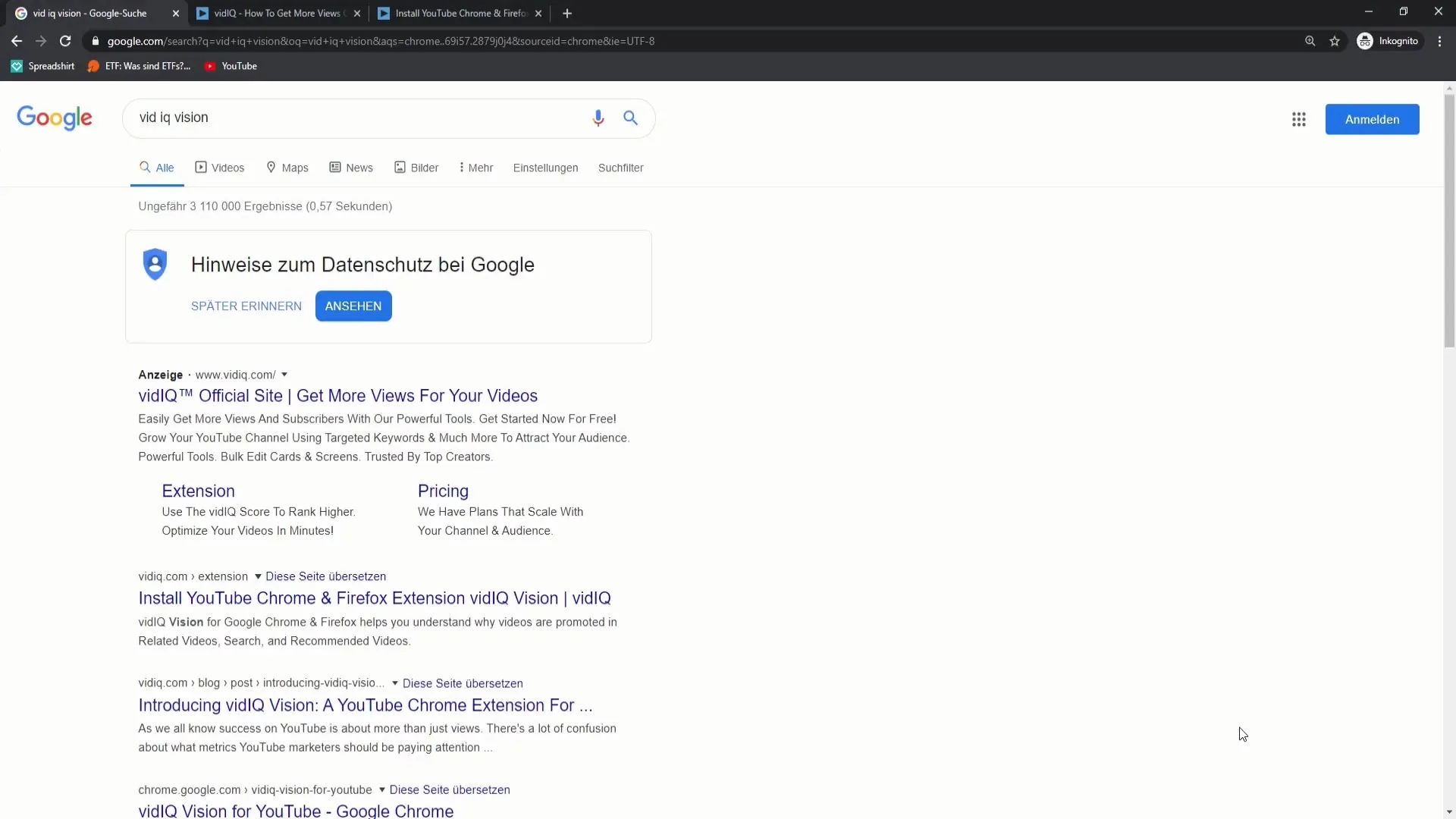This screenshot has height=819, width=1456.
Task: Open the Inkognito profile indicator
Action: [1388, 41]
